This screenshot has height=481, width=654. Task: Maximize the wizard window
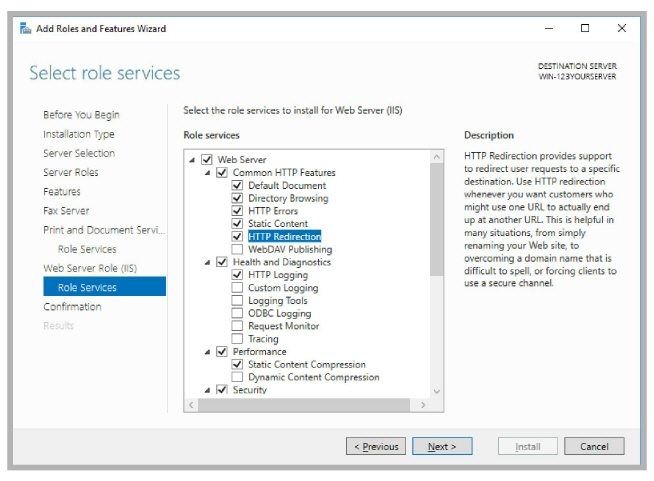point(585,28)
